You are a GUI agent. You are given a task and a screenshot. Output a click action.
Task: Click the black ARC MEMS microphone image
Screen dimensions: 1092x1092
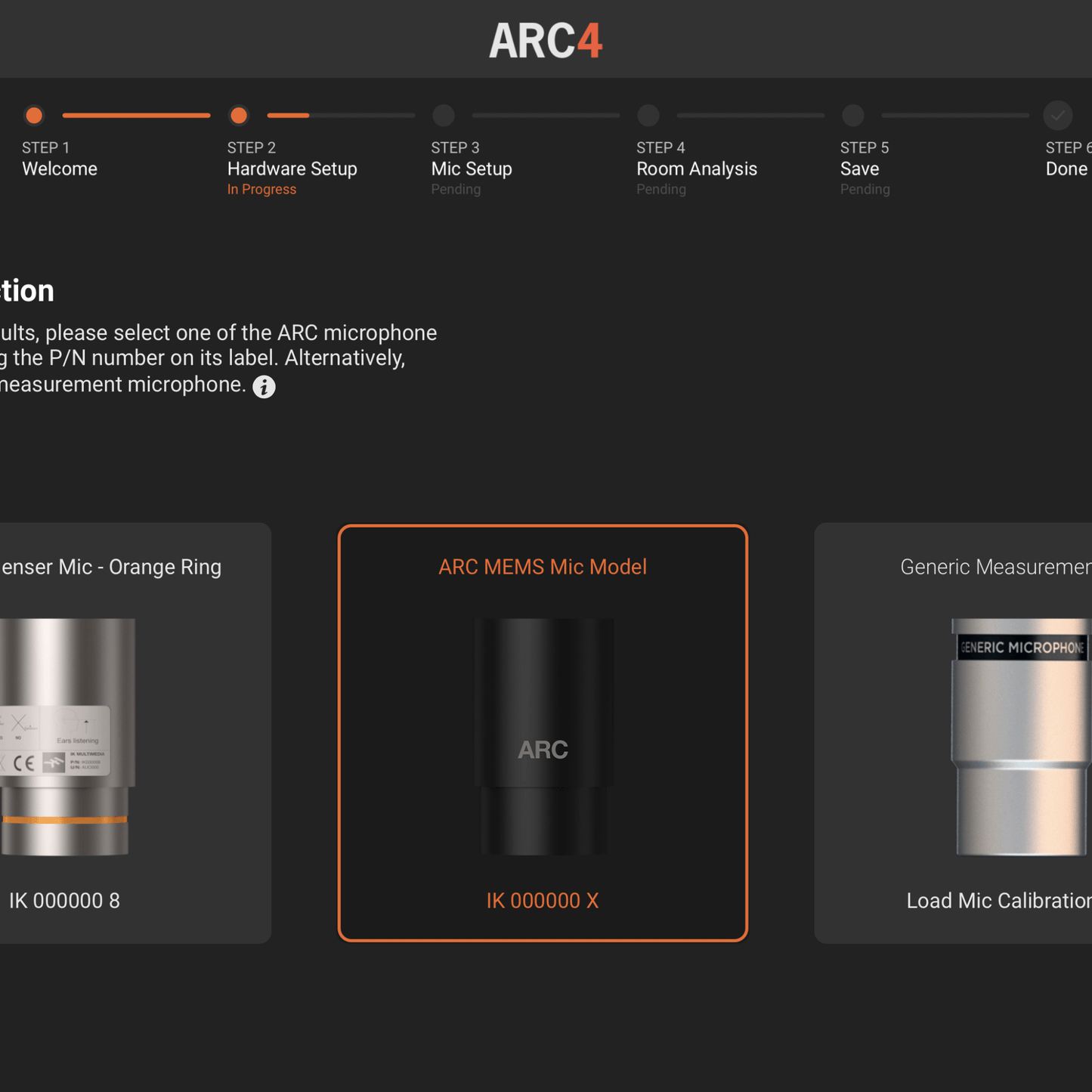(x=543, y=737)
